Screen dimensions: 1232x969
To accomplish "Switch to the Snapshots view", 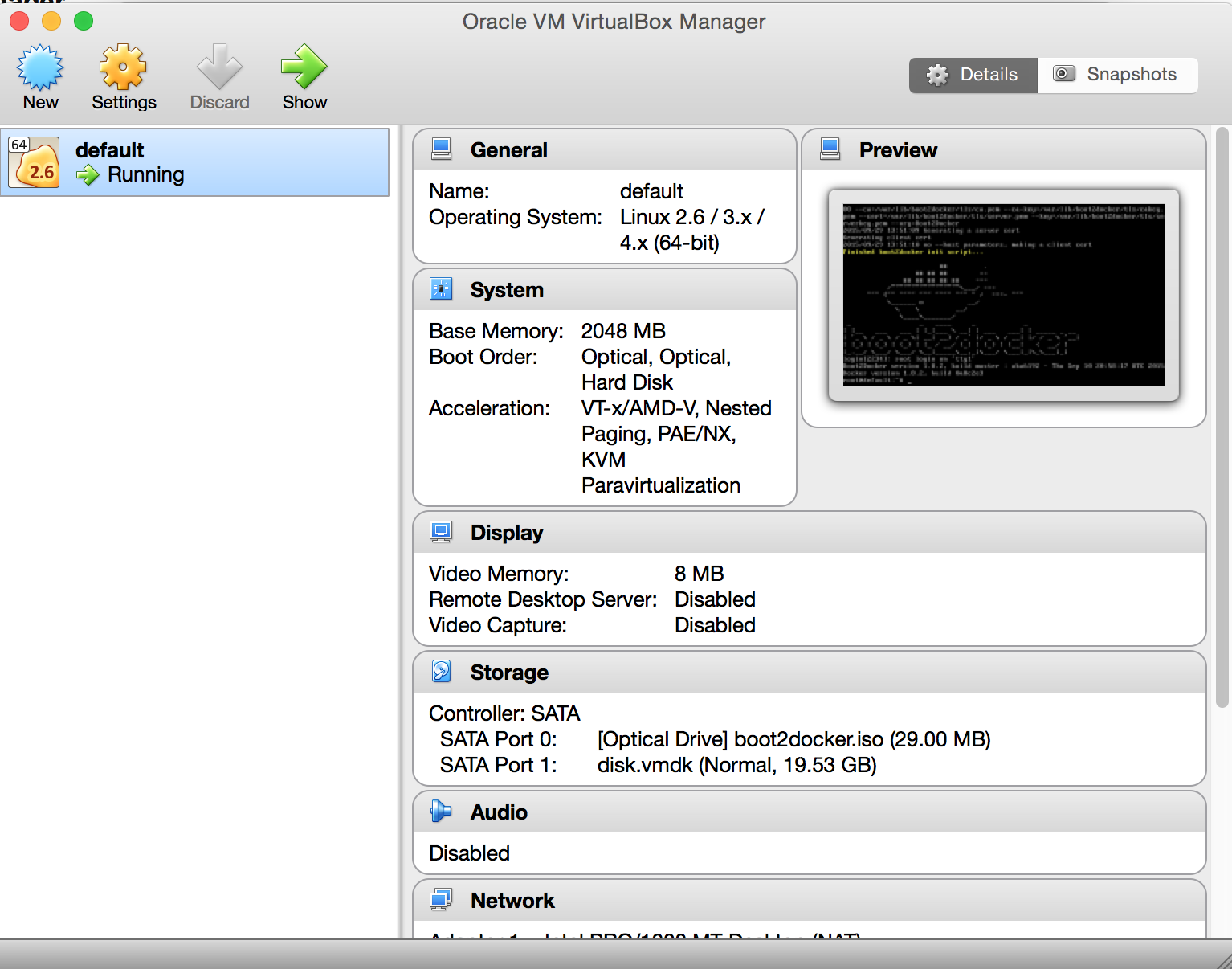I will [1118, 76].
